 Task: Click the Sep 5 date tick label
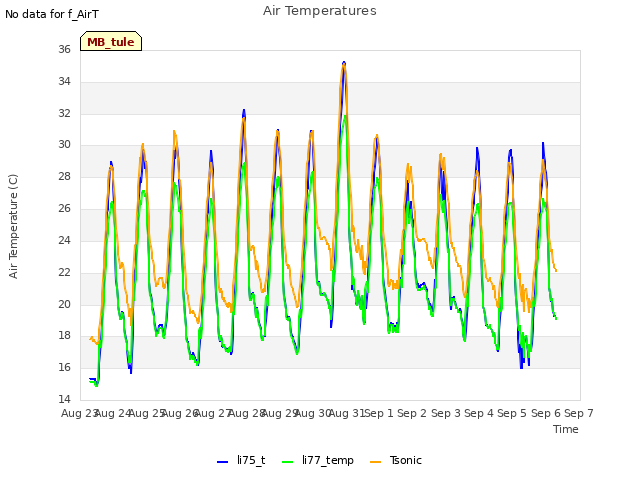click(x=512, y=413)
